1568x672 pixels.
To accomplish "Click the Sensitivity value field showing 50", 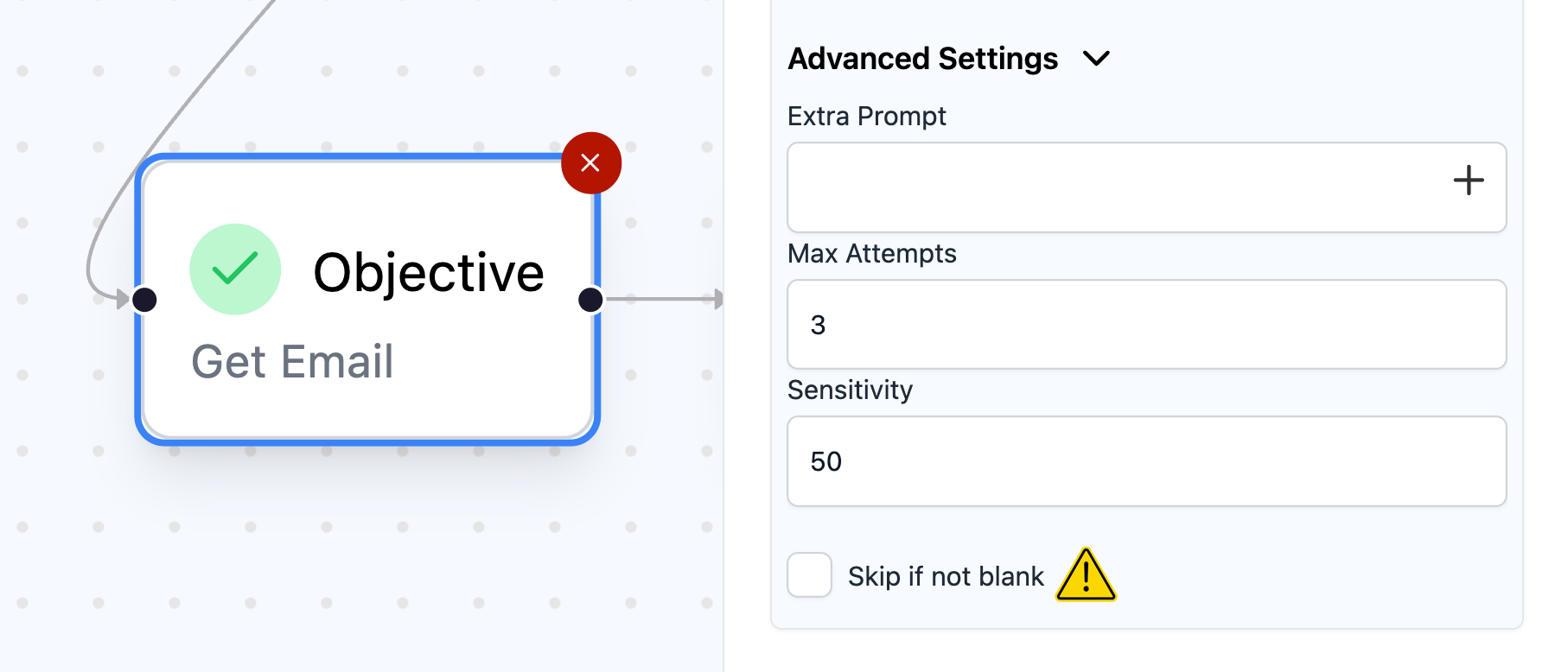I will coord(1146,460).
